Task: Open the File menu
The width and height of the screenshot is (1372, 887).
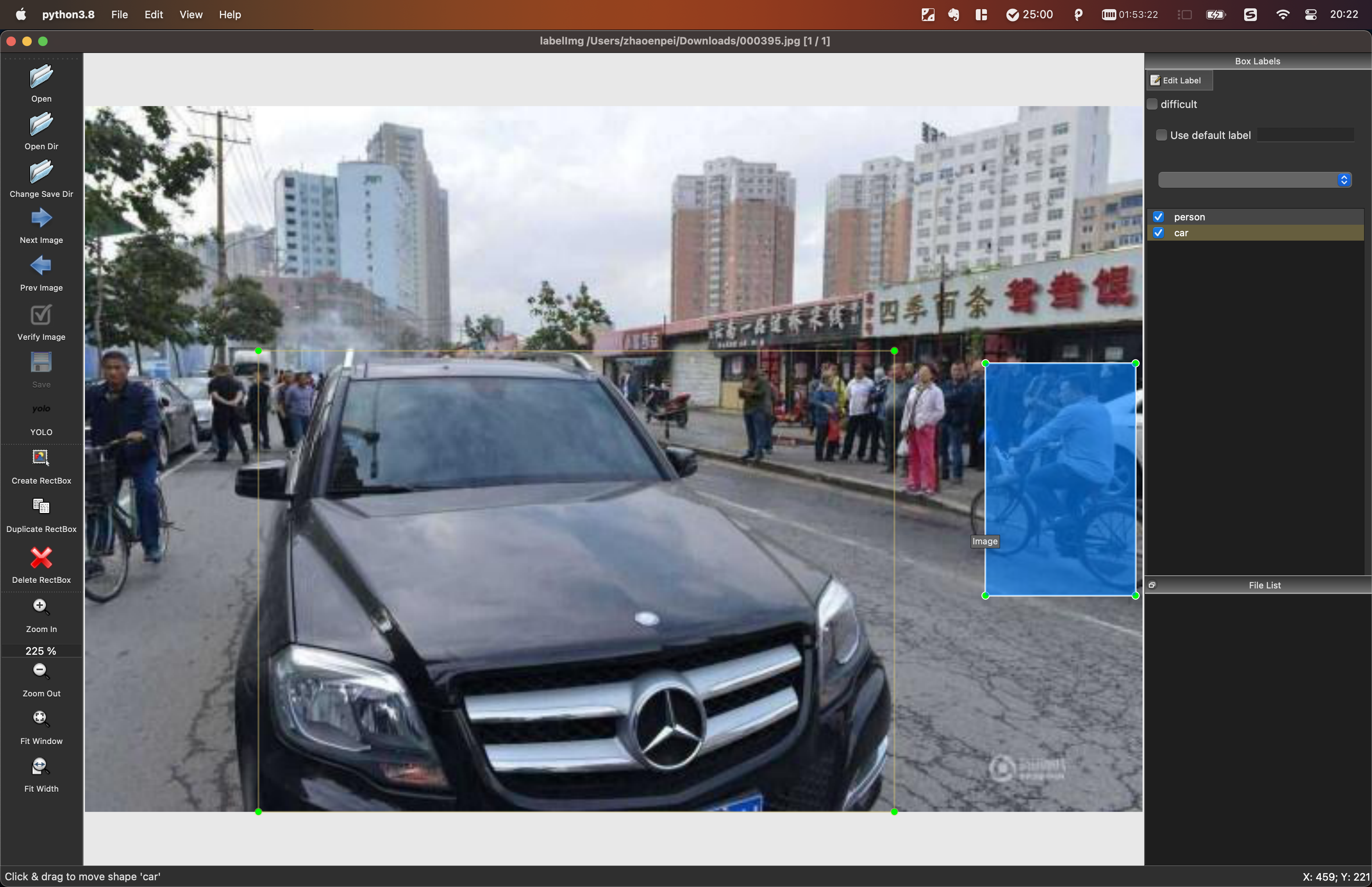Action: 119,14
